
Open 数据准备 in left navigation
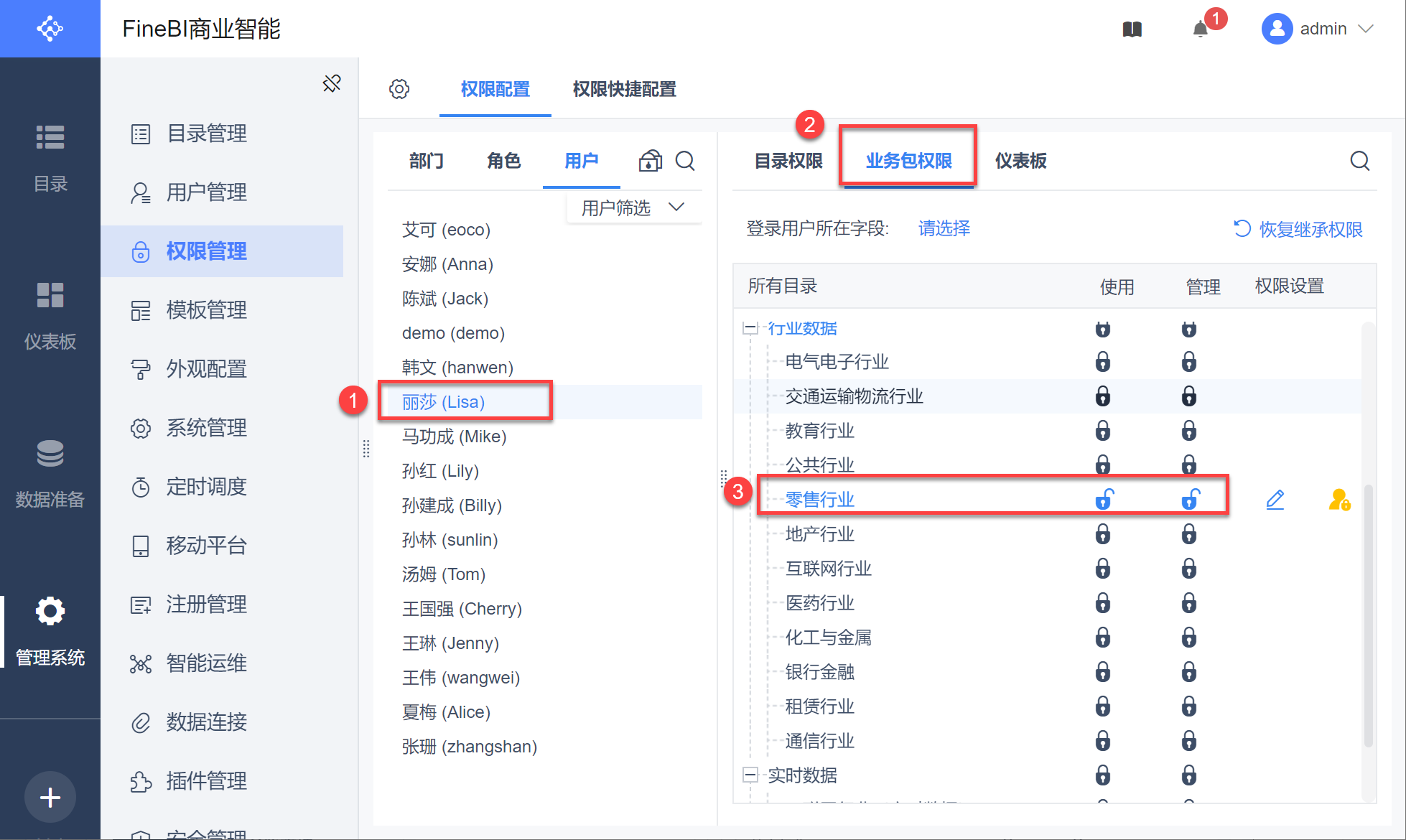[50, 472]
